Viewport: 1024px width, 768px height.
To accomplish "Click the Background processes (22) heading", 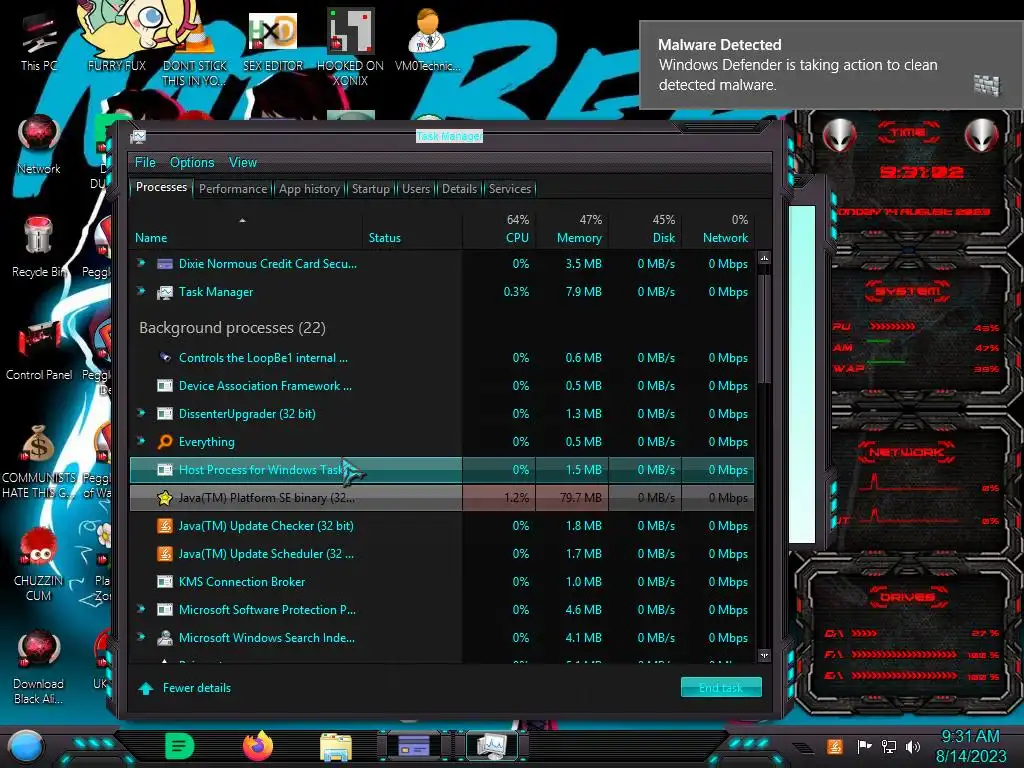I will (232, 328).
